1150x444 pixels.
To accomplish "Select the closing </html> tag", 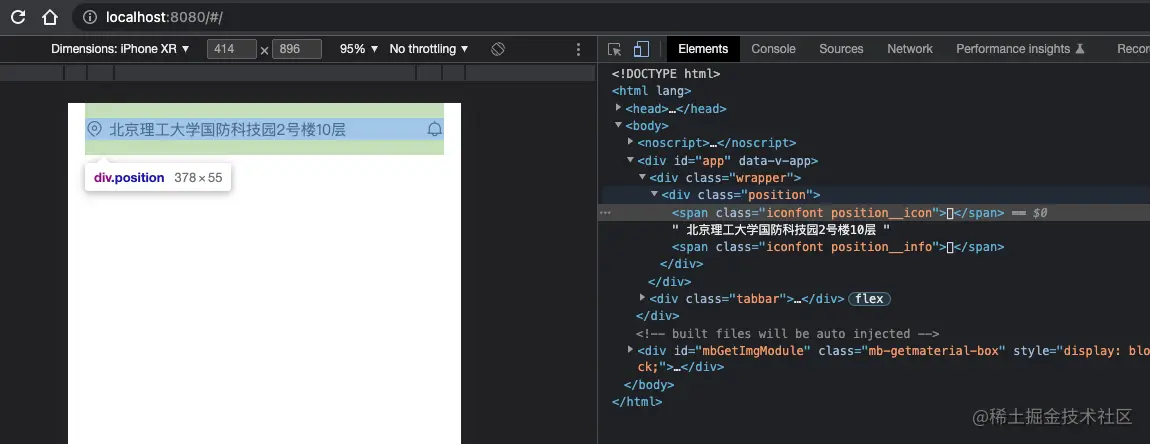I will [x=637, y=402].
